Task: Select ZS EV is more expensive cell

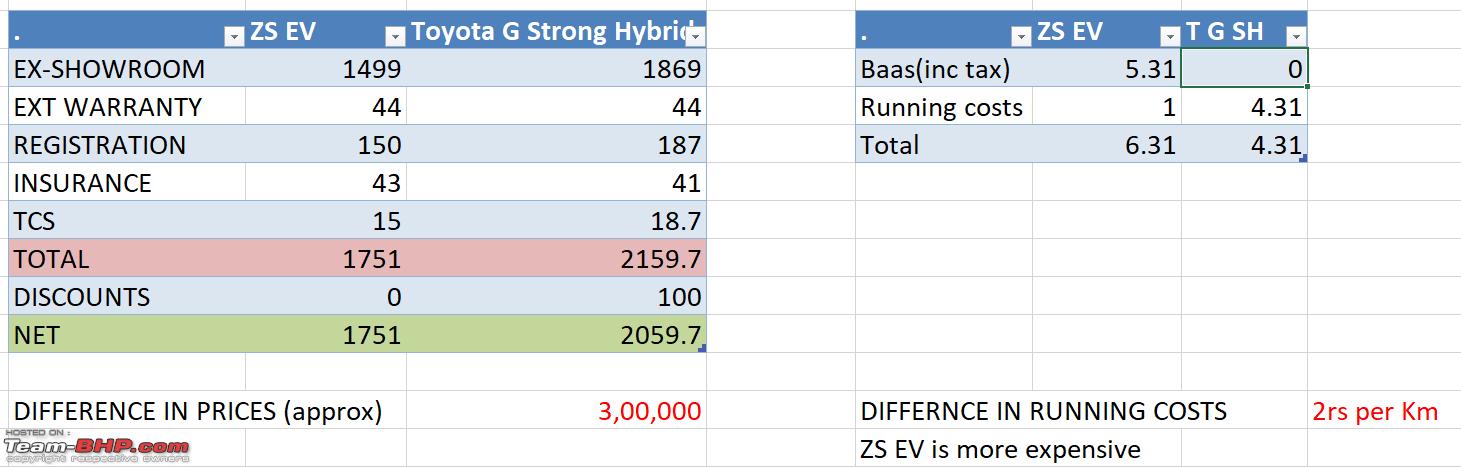Action: click(1000, 449)
